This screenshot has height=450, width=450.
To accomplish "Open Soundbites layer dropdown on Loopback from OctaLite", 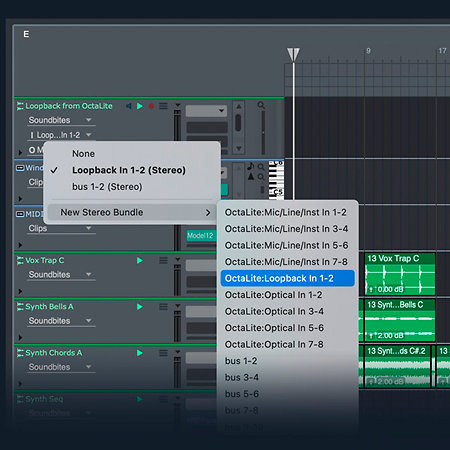I will [60, 120].
